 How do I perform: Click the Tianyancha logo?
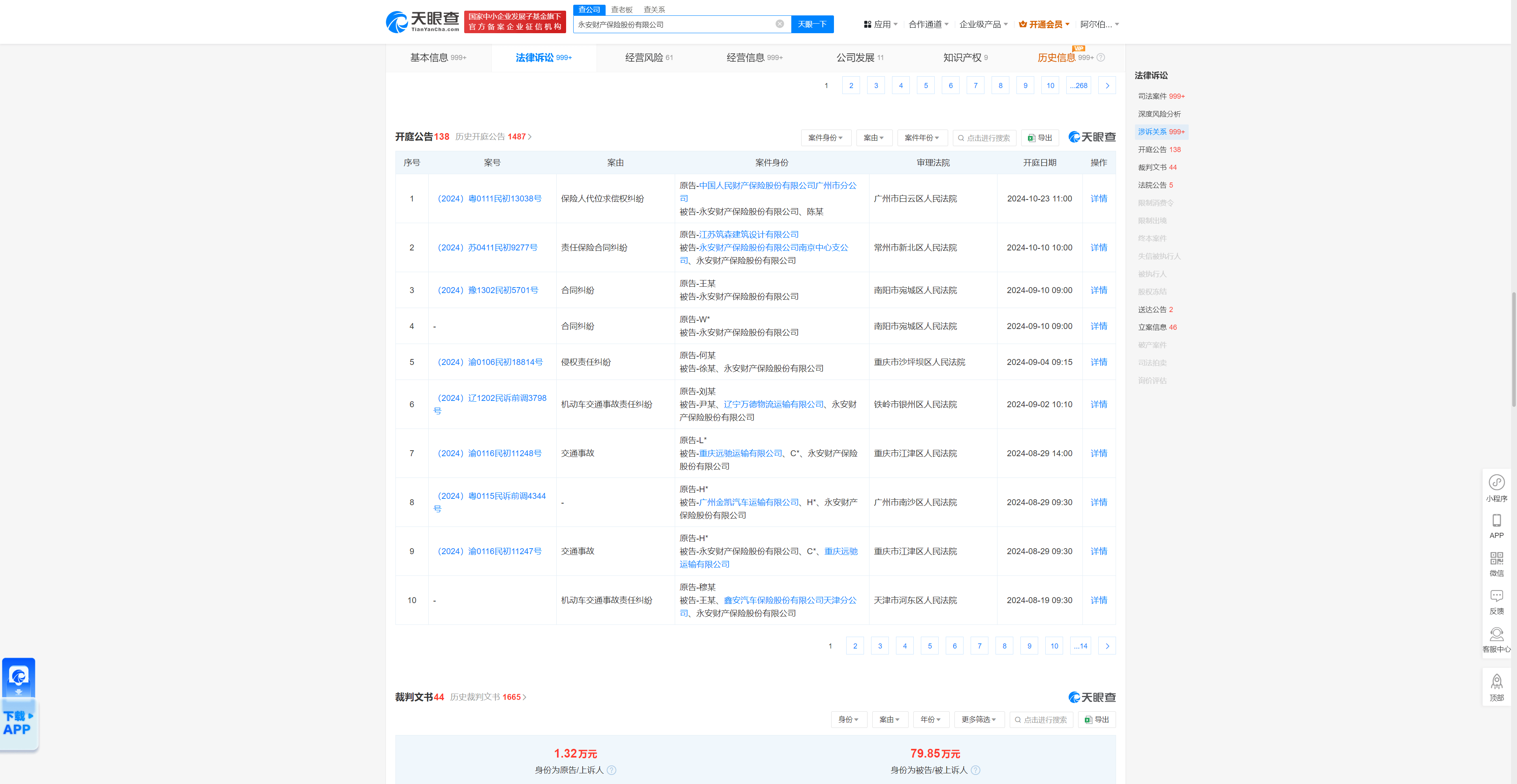tap(422, 22)
